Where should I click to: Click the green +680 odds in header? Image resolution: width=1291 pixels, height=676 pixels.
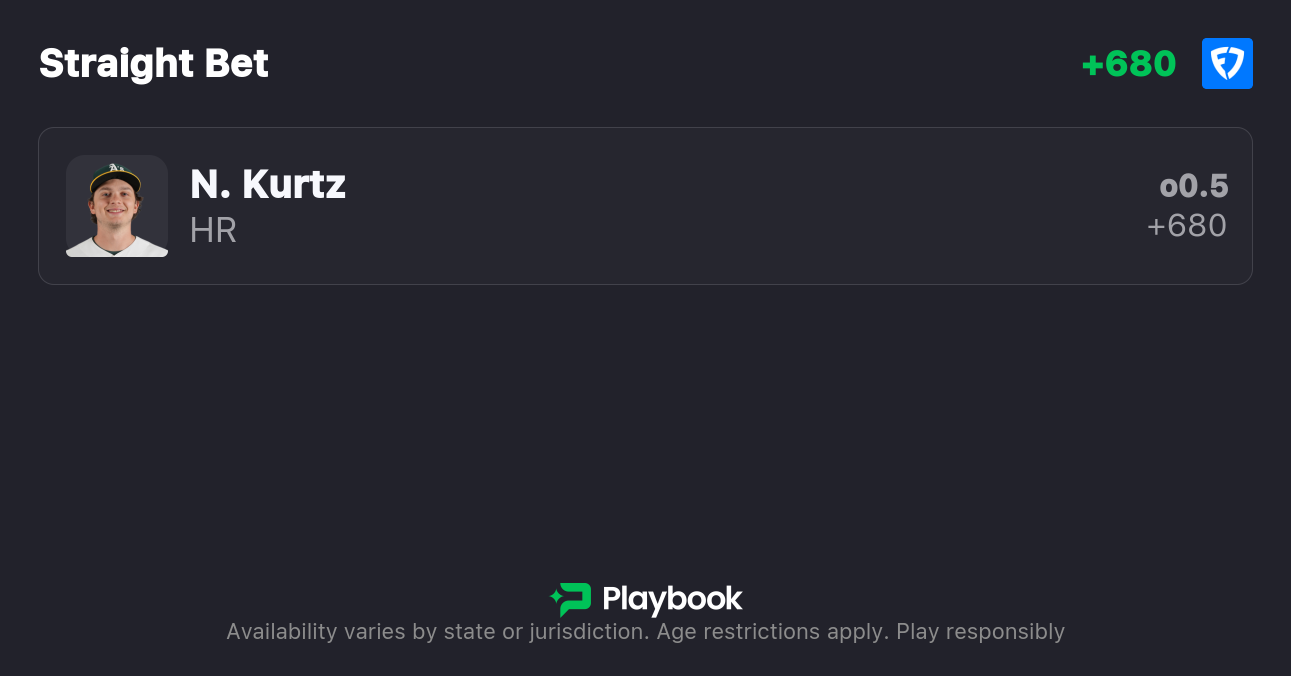[1128, 64]
